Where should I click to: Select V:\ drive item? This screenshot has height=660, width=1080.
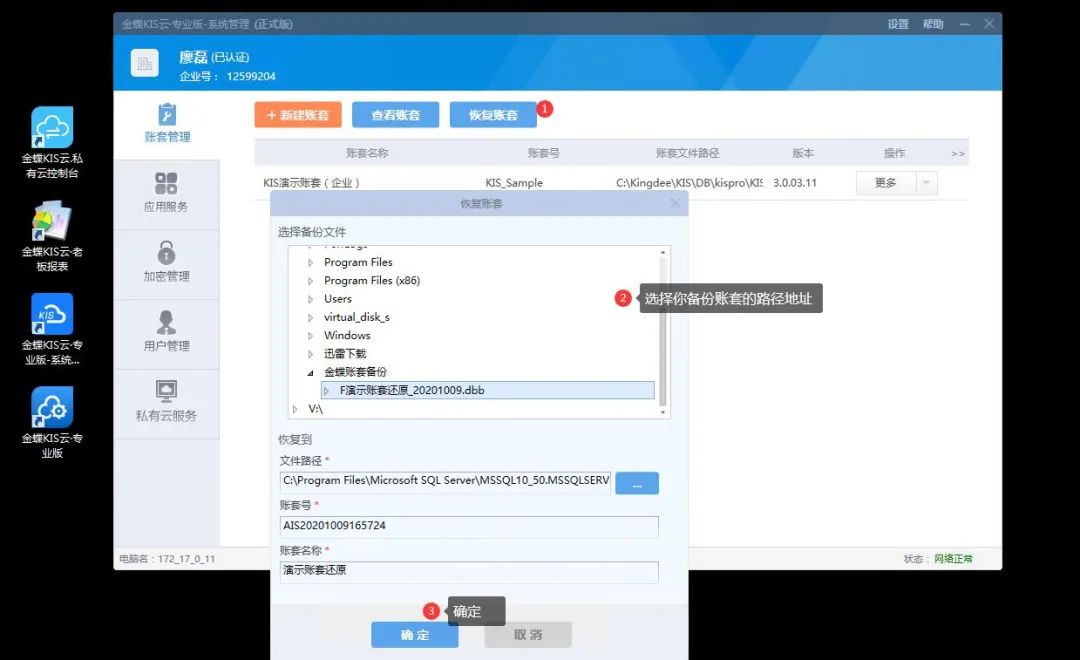[315, 409]
